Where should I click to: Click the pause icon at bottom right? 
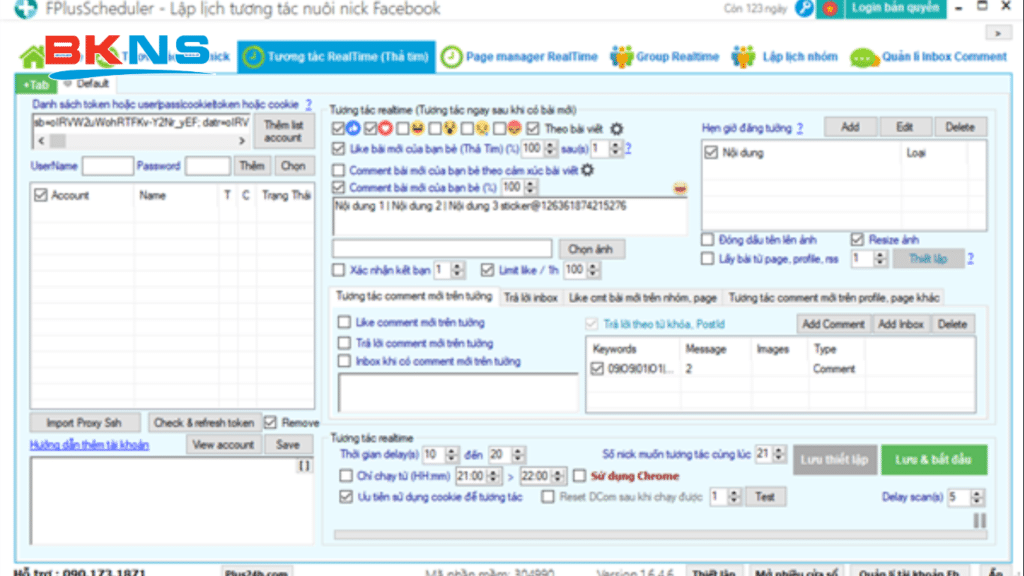click(x=979, y=521)
